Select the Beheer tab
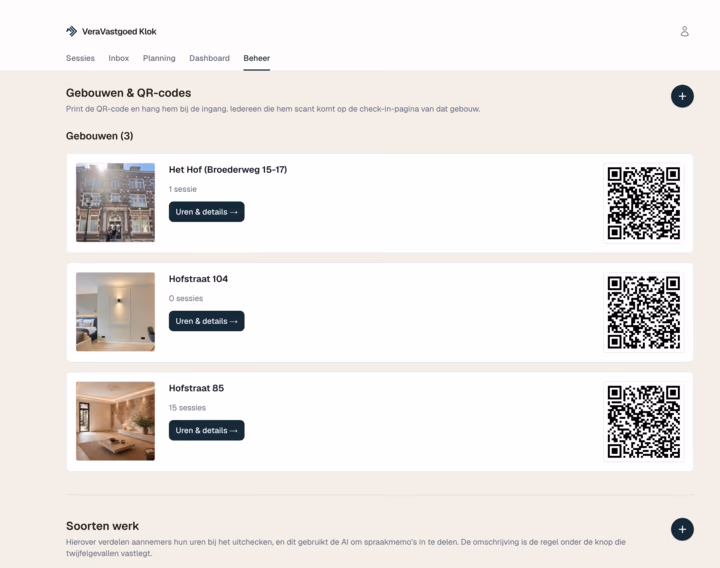720x568 pixels. pyautogui.click(x=257, y=58)
